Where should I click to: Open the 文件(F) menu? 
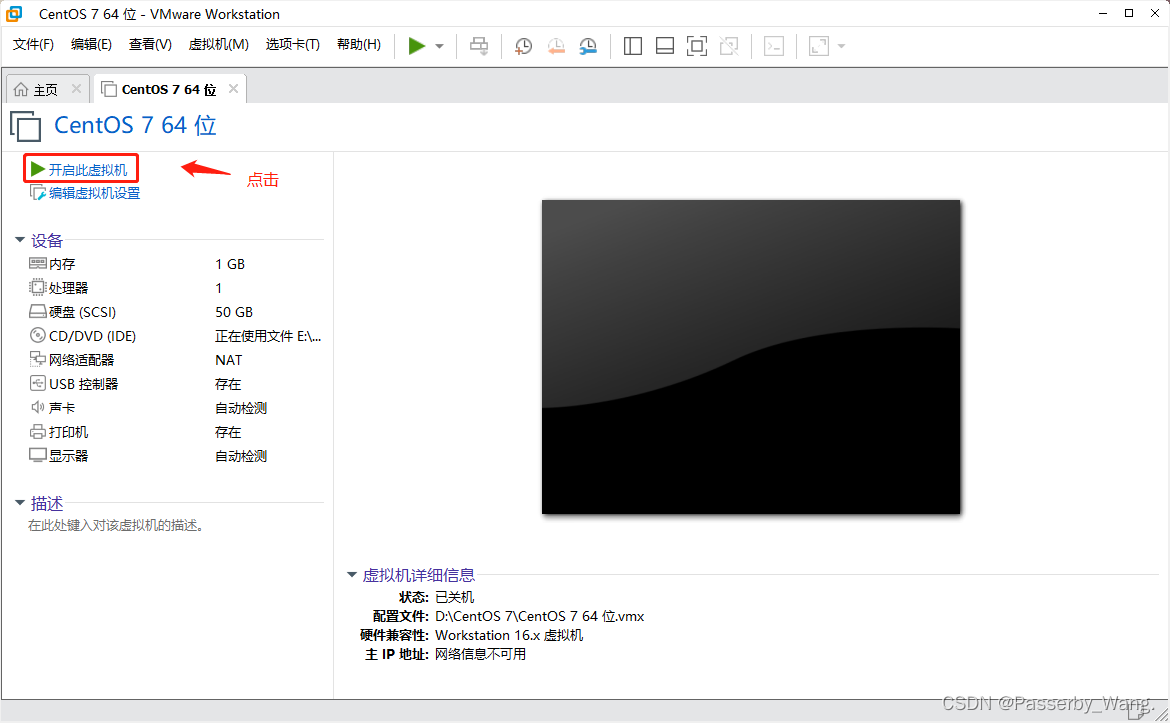pyautogui.click(x=34, y=45)
